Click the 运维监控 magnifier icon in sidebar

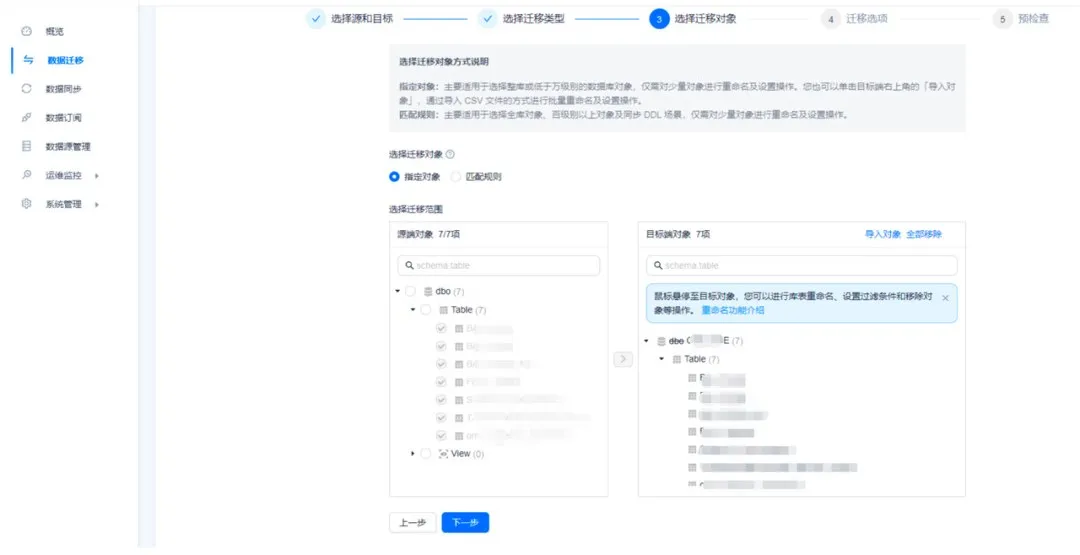27,175
